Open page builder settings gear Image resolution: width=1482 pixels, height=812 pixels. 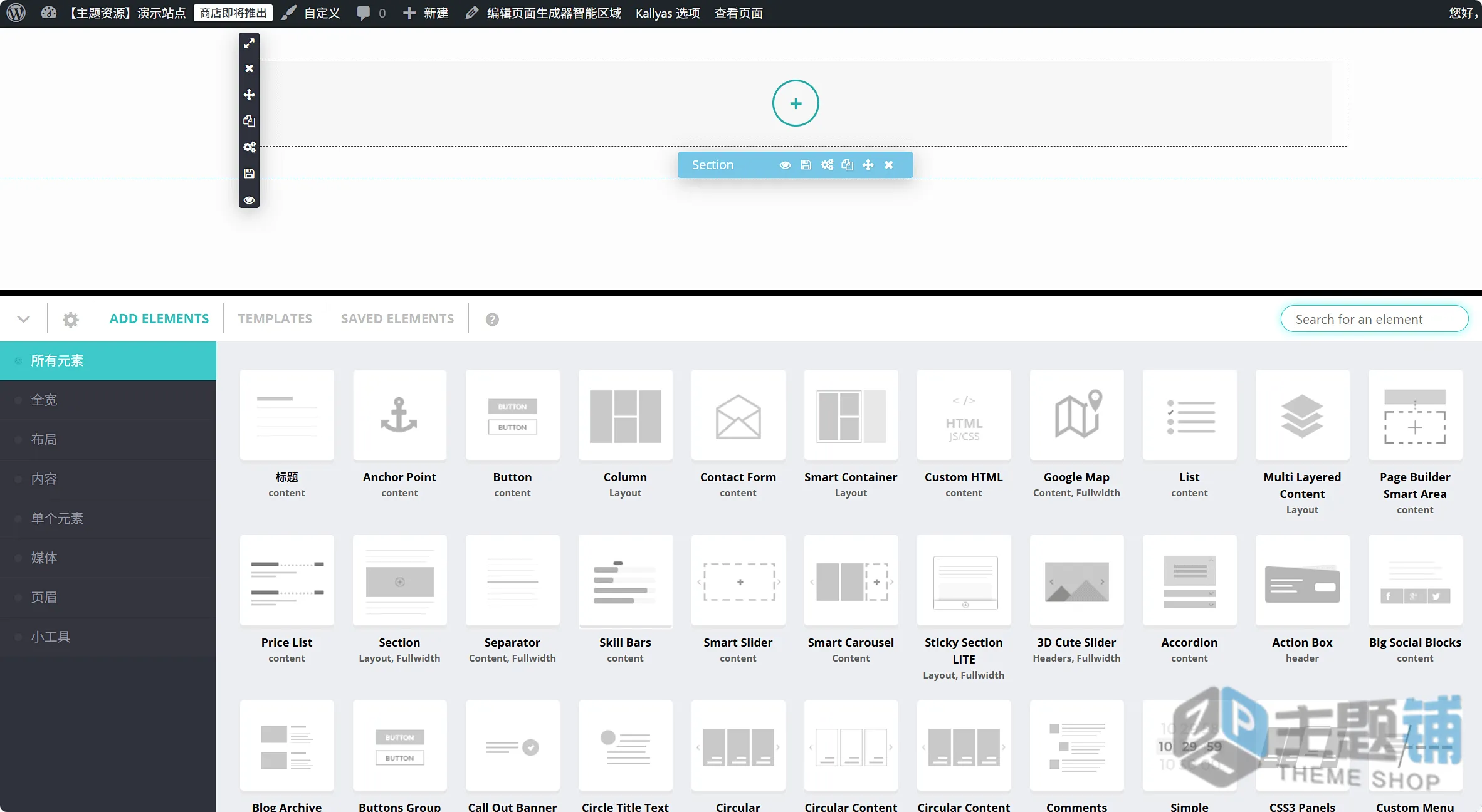[x=71, y=320]
